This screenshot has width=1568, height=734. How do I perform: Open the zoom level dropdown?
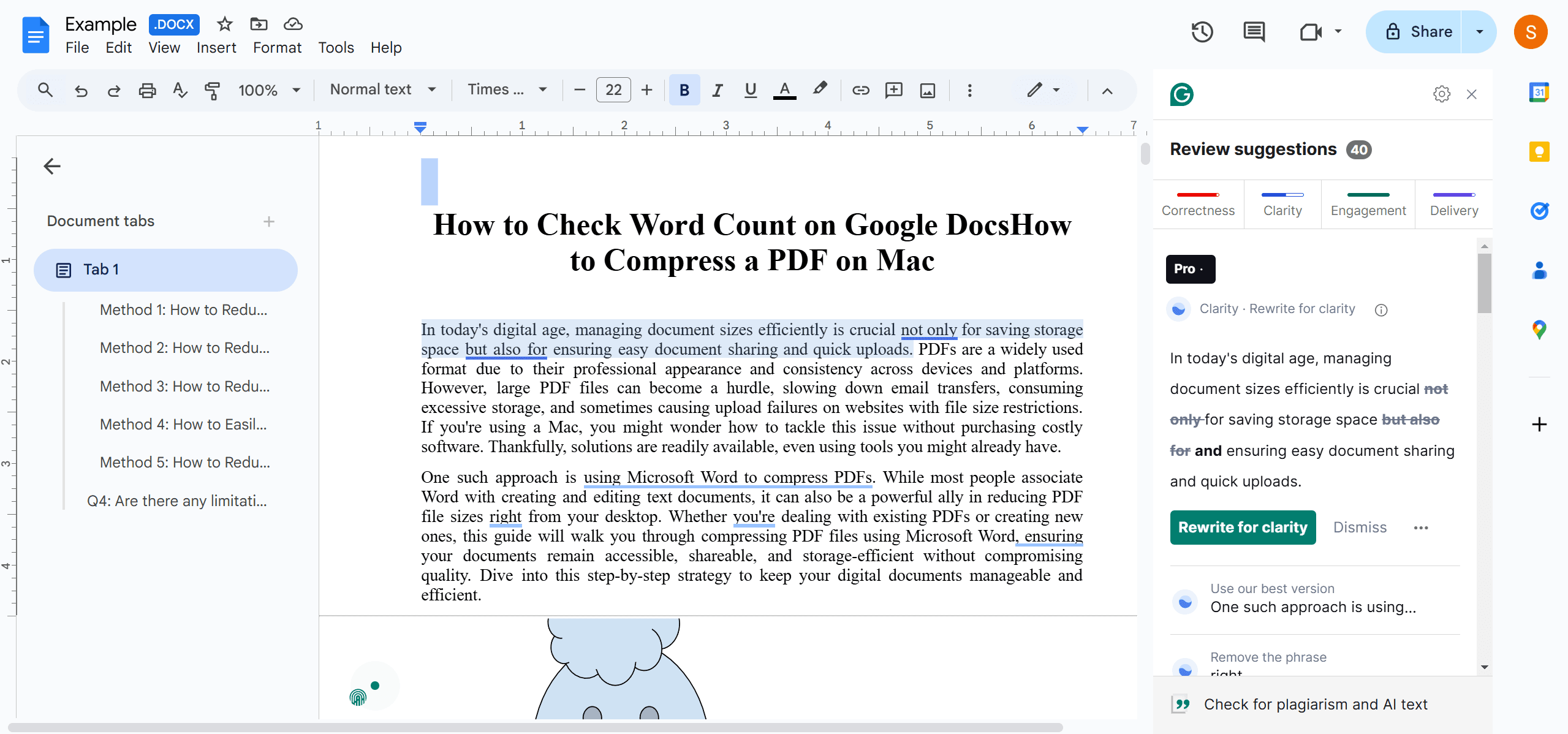pyautogui.click(x=270, y=90)
